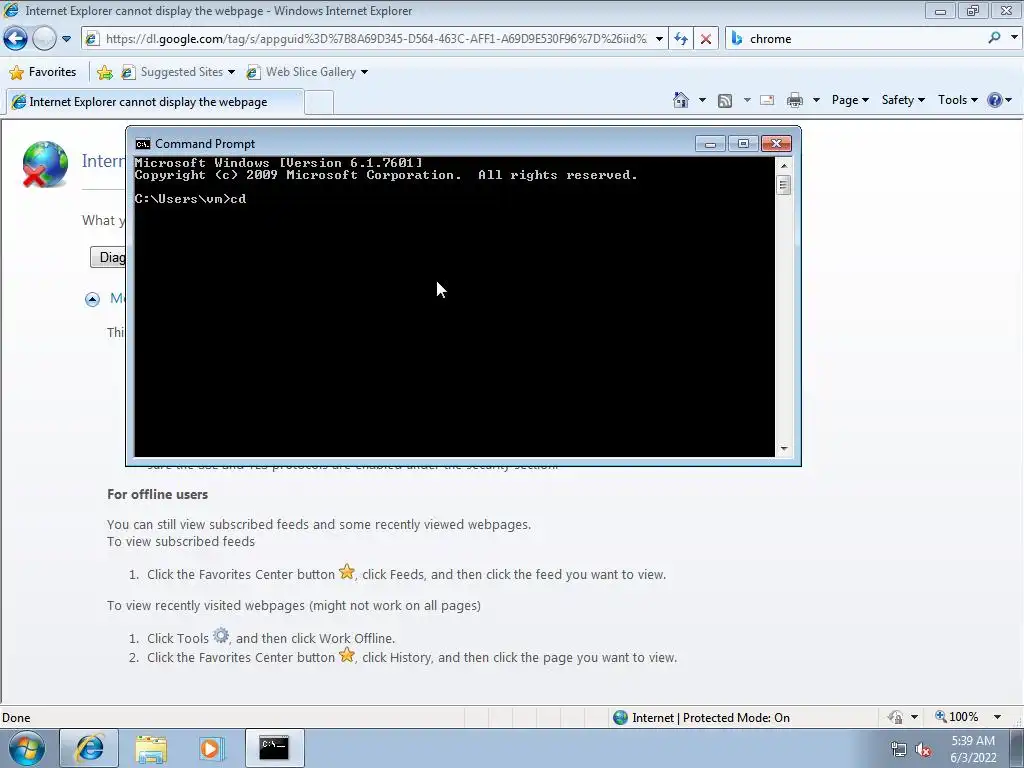Refresh the page with the Refresh icon
The image size is (1024, 768).
(x=681, y=39)
